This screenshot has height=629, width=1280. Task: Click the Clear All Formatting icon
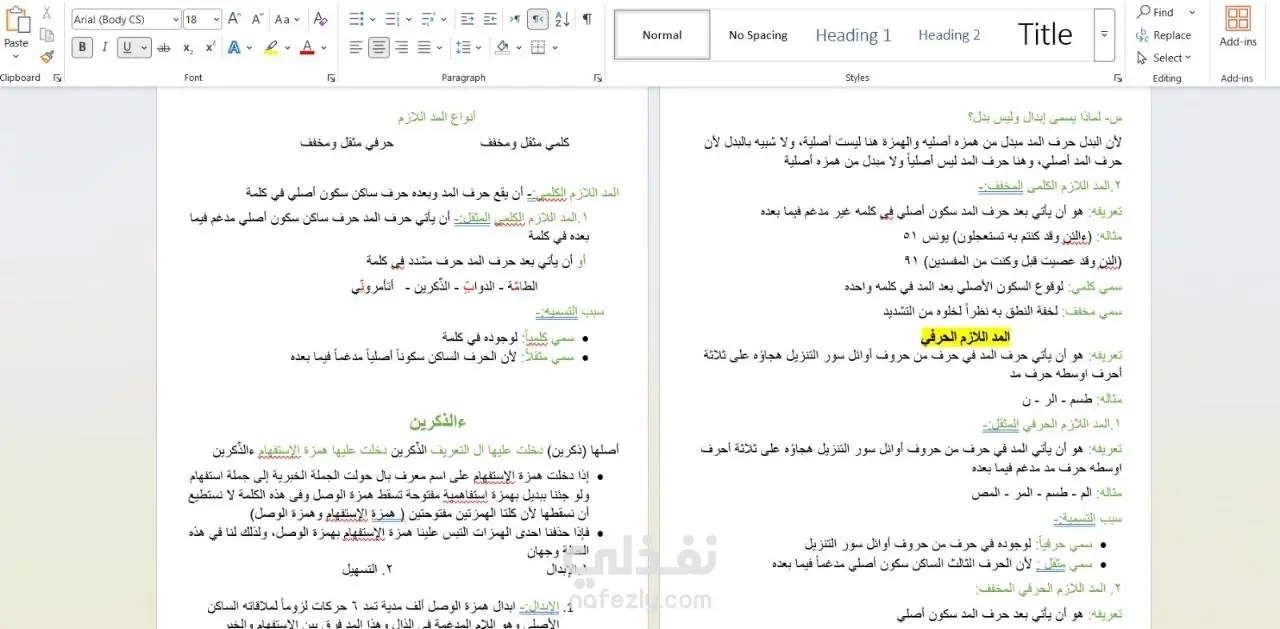click(x=320, y=19)
